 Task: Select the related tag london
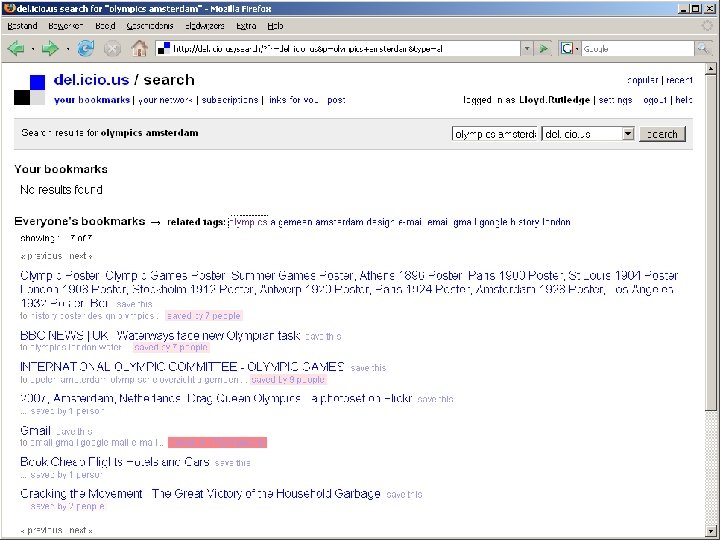click(x=556, y=222)
